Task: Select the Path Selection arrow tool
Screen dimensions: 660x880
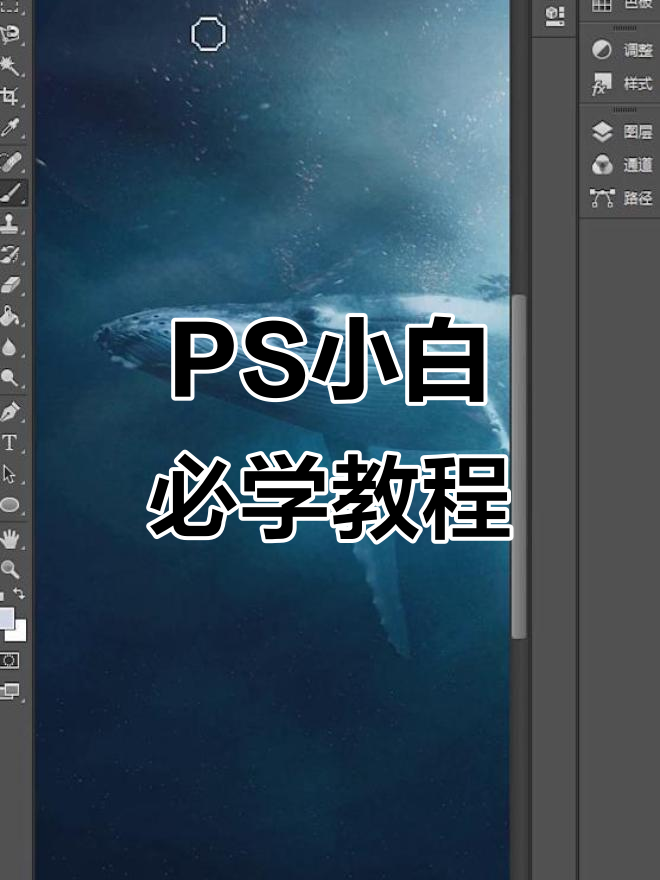Action: pyautogui.click(x=9, y=474)
